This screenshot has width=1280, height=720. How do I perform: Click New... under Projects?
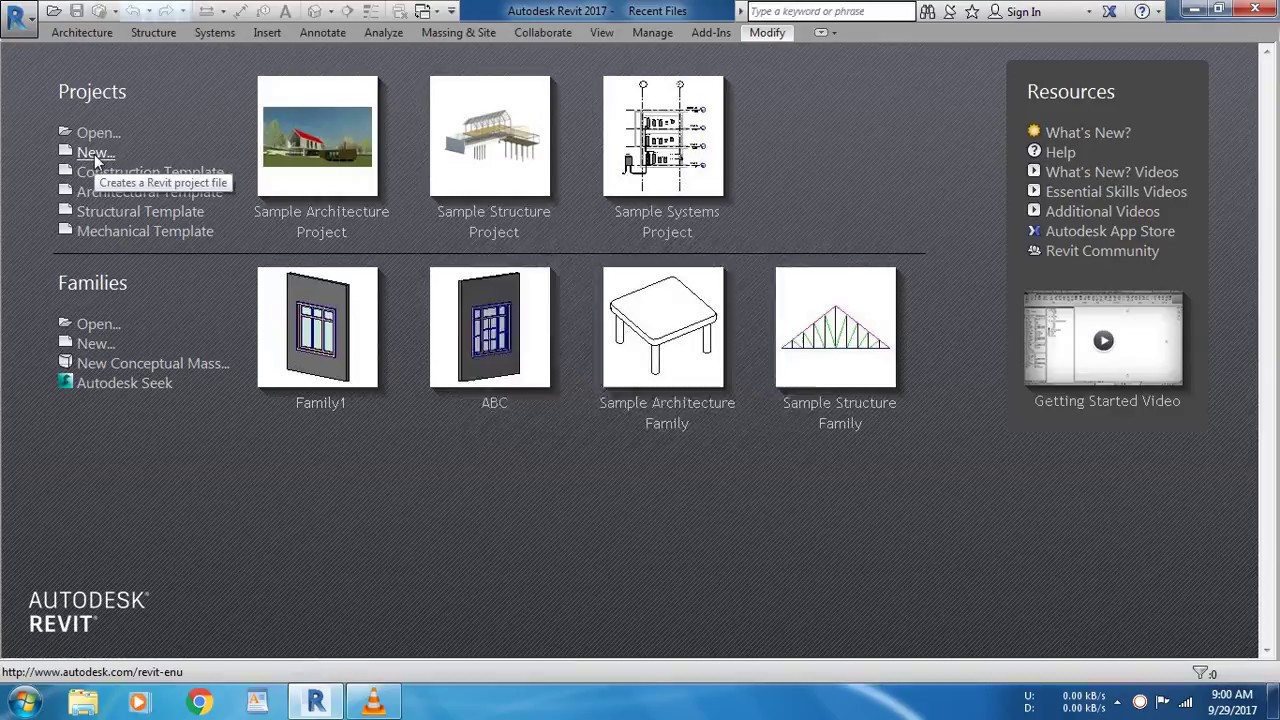[x=95, y=152]
